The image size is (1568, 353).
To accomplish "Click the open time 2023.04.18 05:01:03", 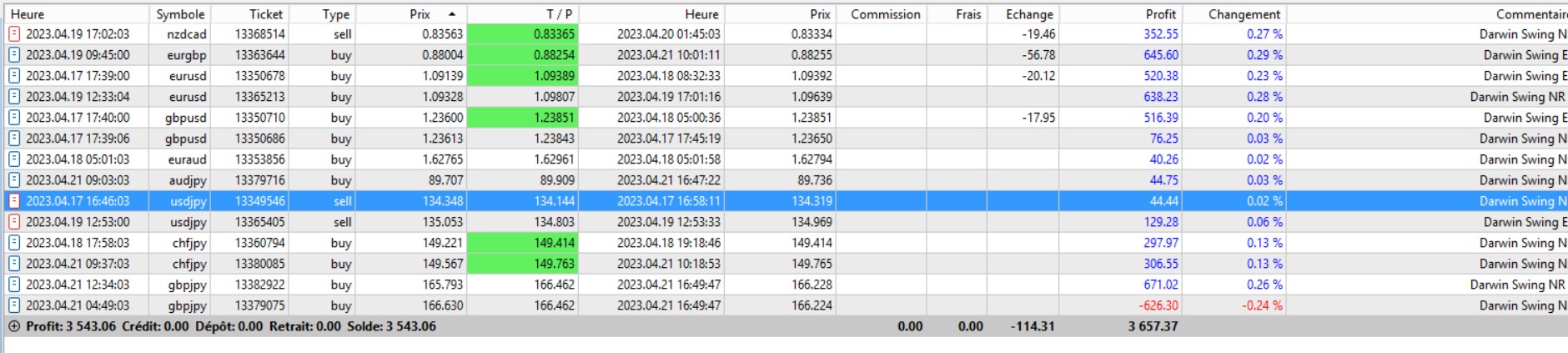I will [x=78, y=159].
